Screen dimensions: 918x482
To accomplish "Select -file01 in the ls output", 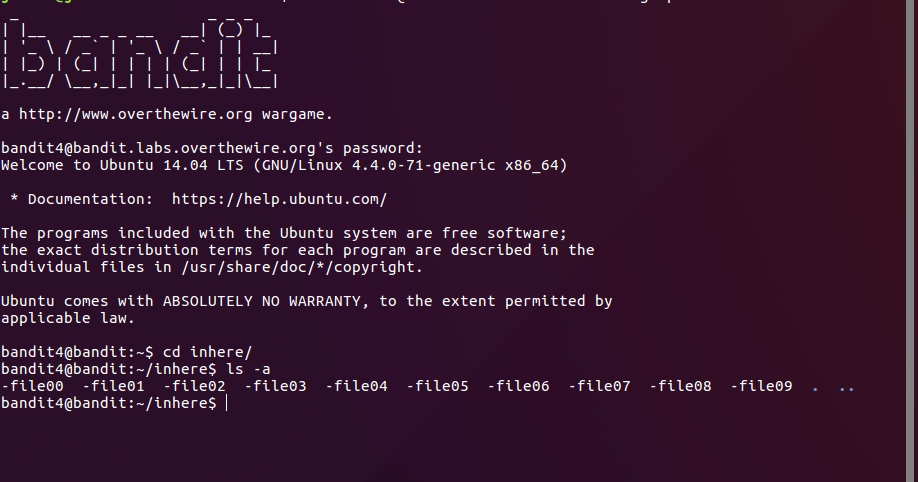I will (x=114, y=386).
